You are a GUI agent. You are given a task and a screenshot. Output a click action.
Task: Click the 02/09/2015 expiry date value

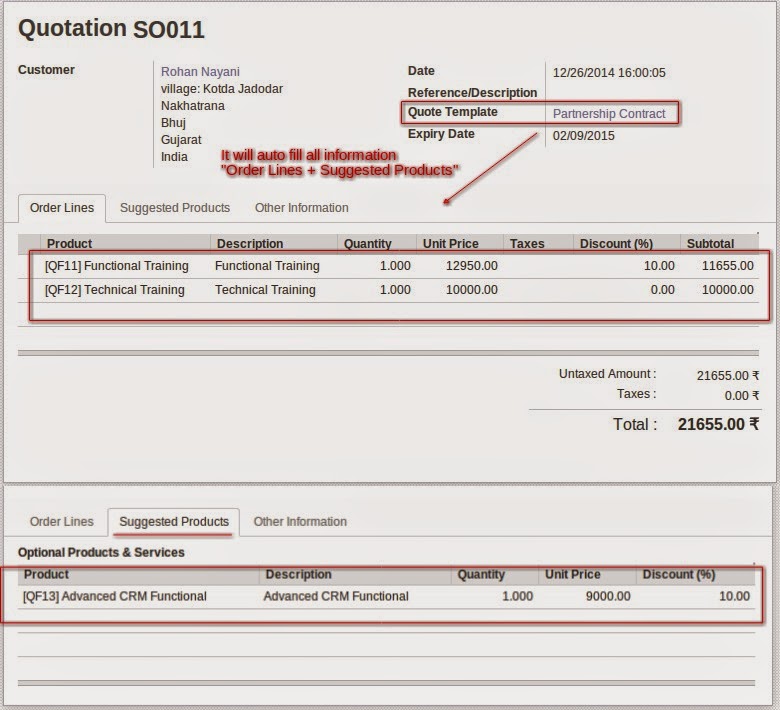coord(584,136)
